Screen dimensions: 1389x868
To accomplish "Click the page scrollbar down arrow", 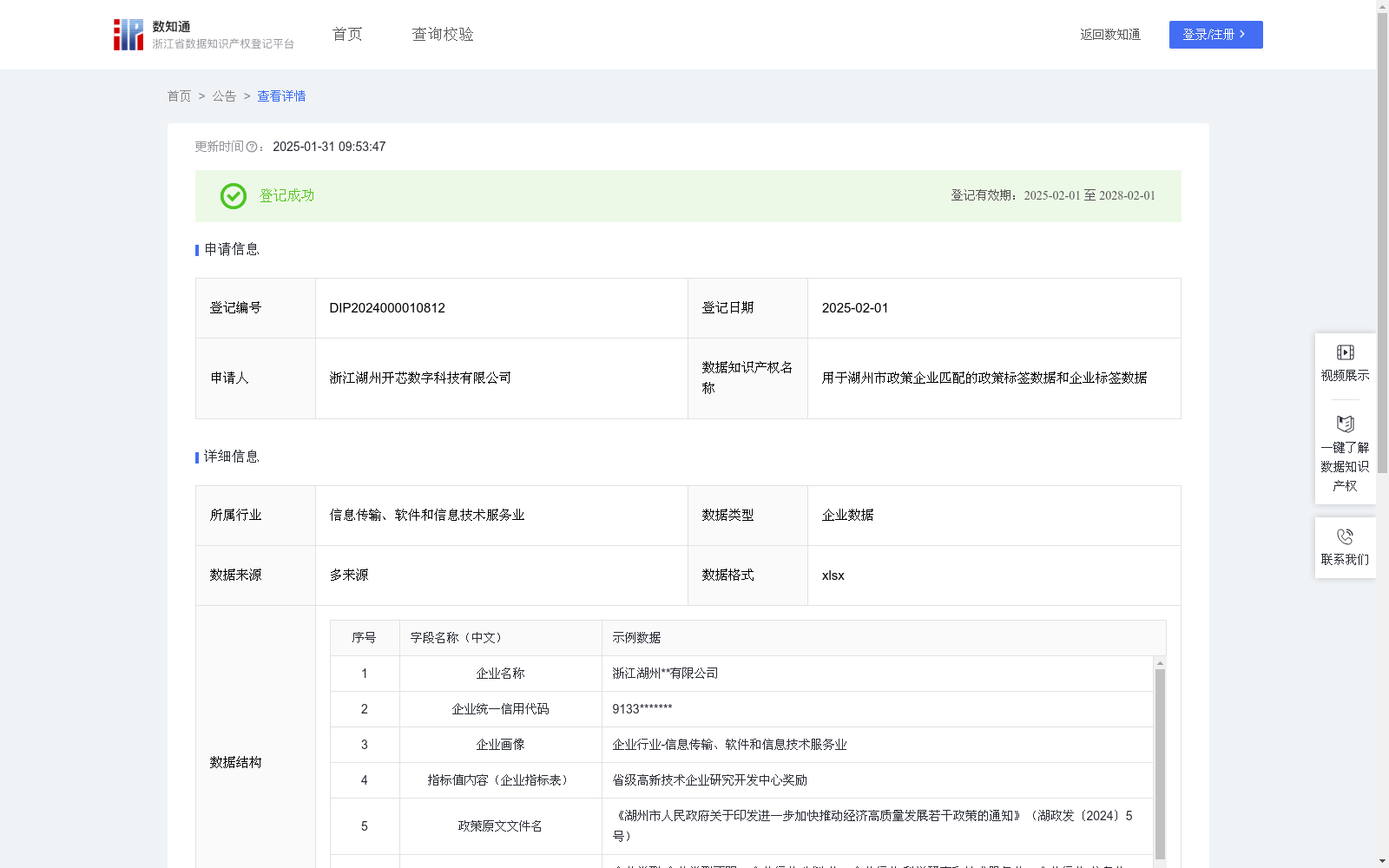I will coord(1382,861).
